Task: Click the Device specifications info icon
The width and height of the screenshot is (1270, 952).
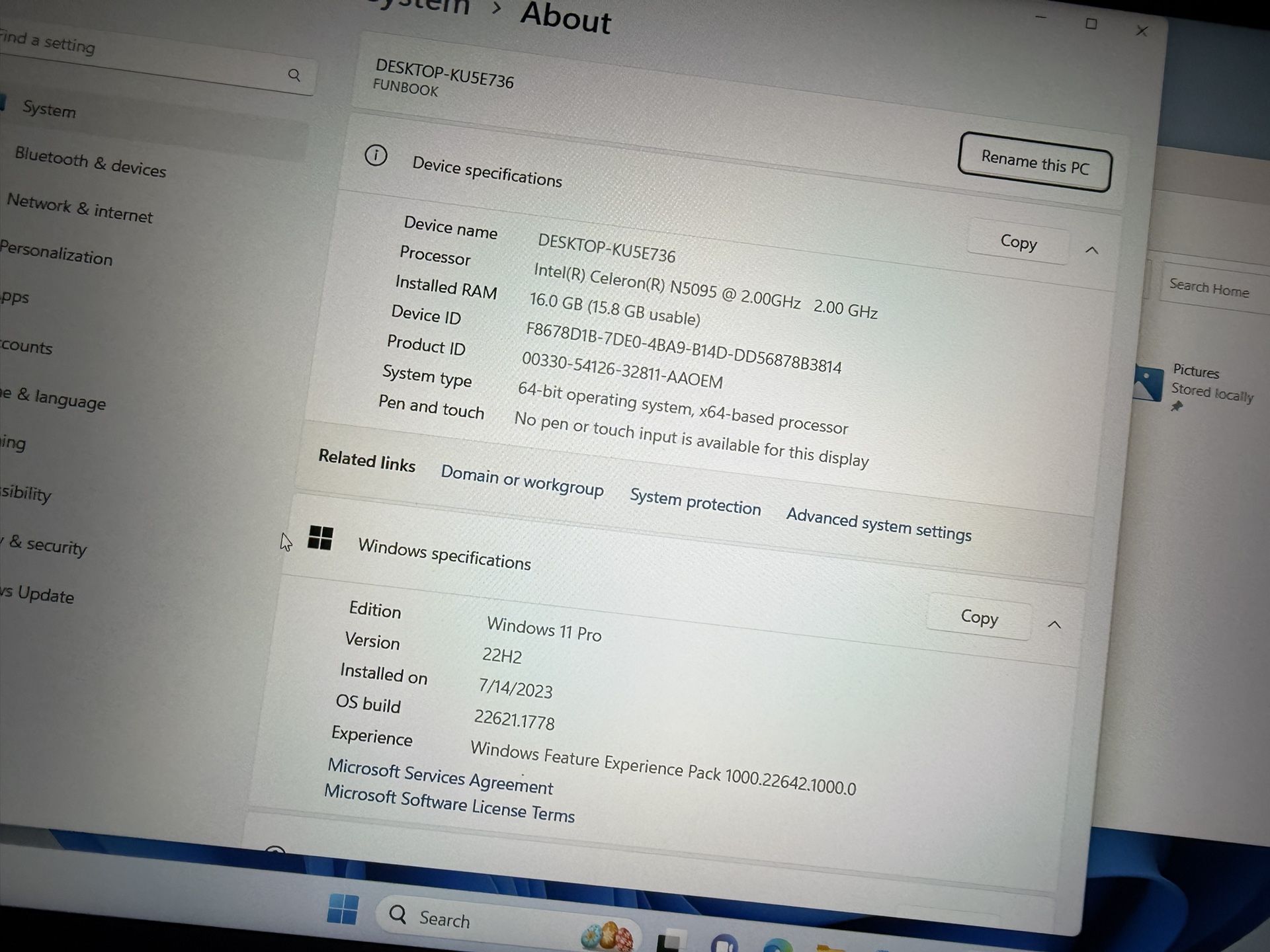Action: tap(376, 155)
